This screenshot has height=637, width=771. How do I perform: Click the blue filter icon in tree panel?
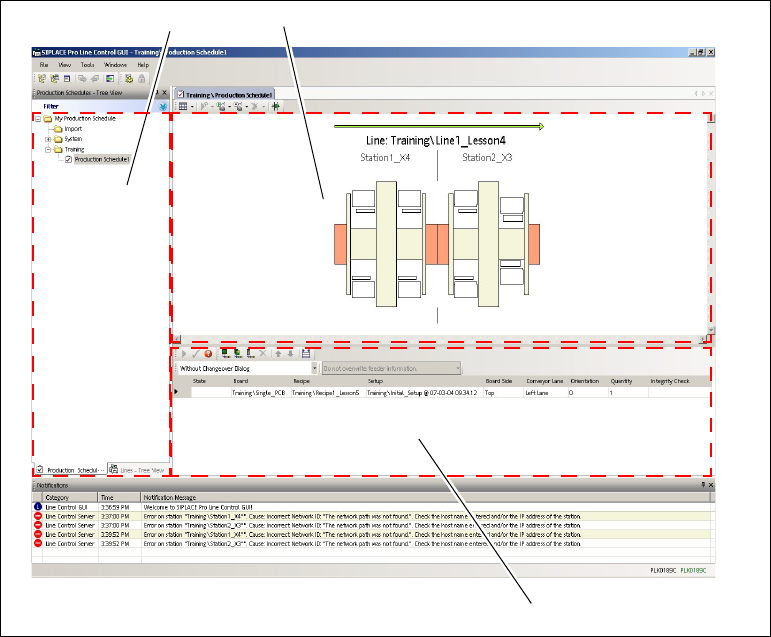[162, 105]
